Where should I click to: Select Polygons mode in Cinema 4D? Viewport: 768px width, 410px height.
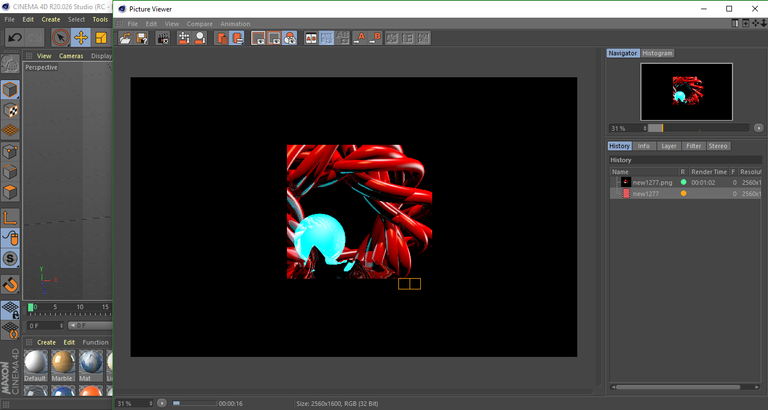pyautogui.click(x=10, y=192)
